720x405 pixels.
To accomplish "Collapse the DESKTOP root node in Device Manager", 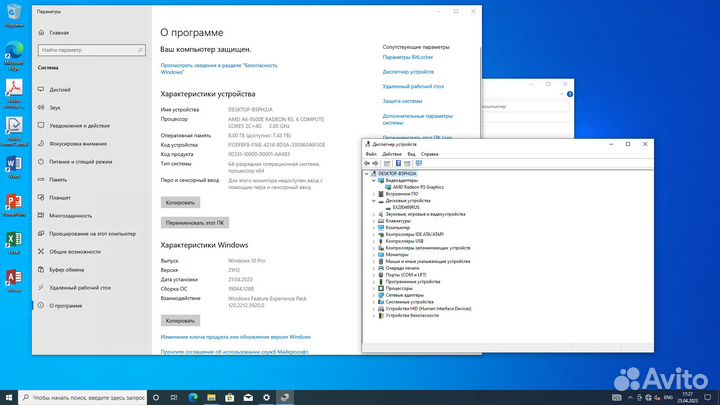I will point(366,174).
